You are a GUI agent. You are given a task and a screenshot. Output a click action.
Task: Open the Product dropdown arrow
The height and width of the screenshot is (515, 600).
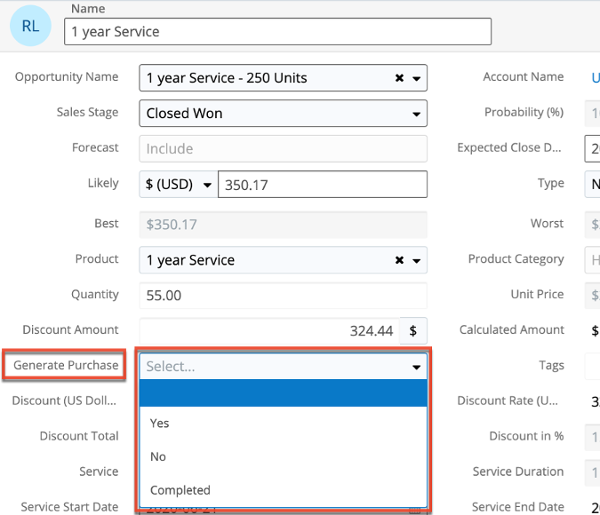[416, 260]
